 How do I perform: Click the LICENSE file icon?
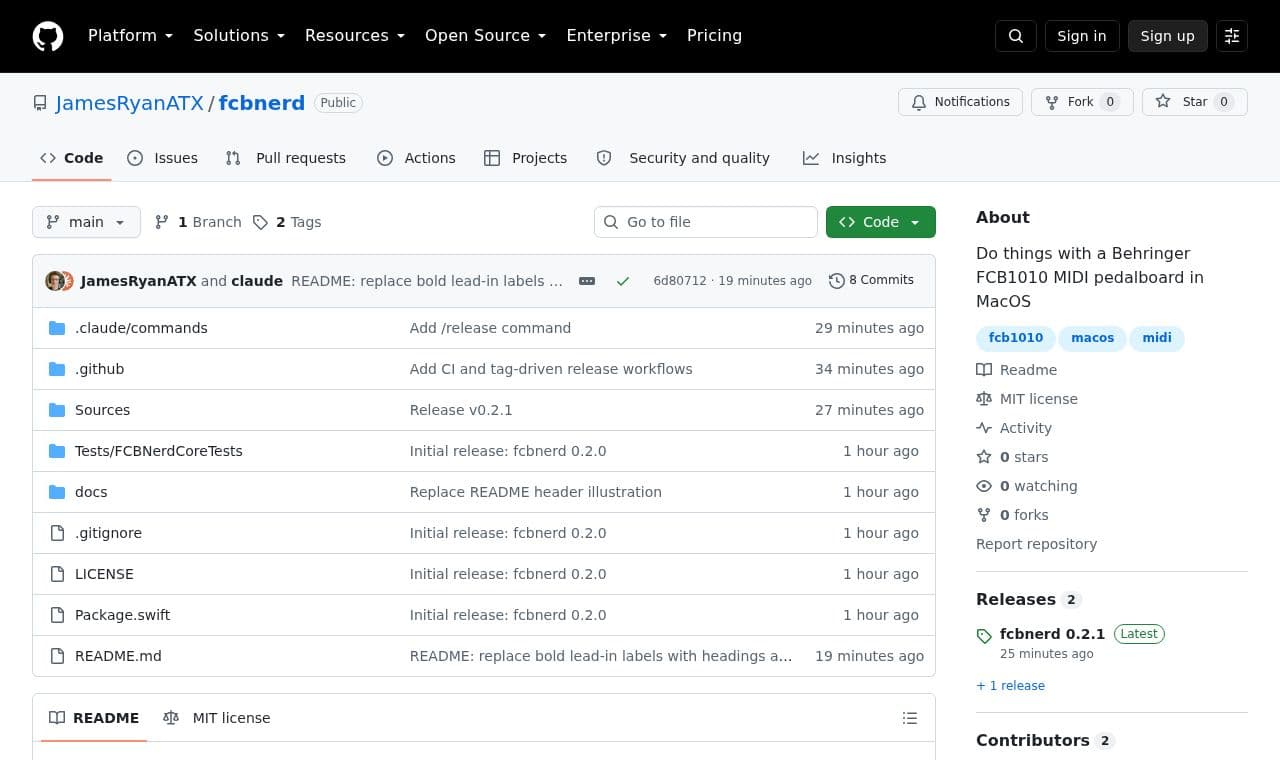[x=57, y=574]
